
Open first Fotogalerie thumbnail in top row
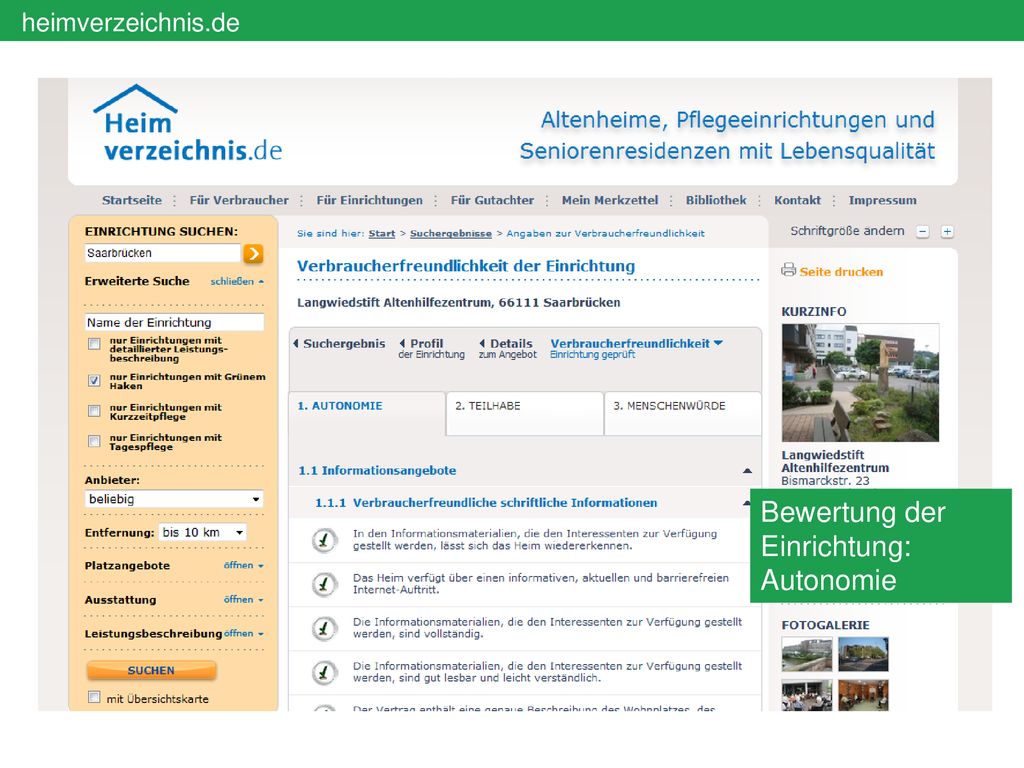pyautogui.click(x=807, y=655)
